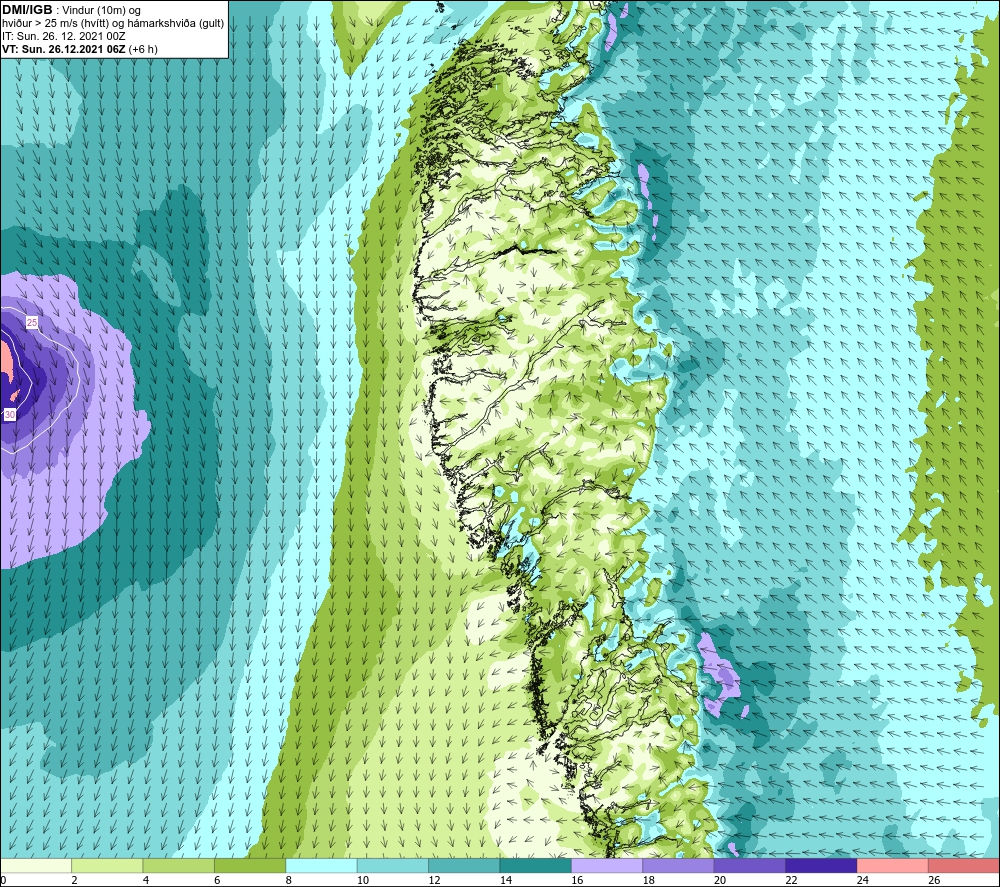Click the gust contour label '30'
Viewport: 1000px width, 887px height.
tap(10, 414)
